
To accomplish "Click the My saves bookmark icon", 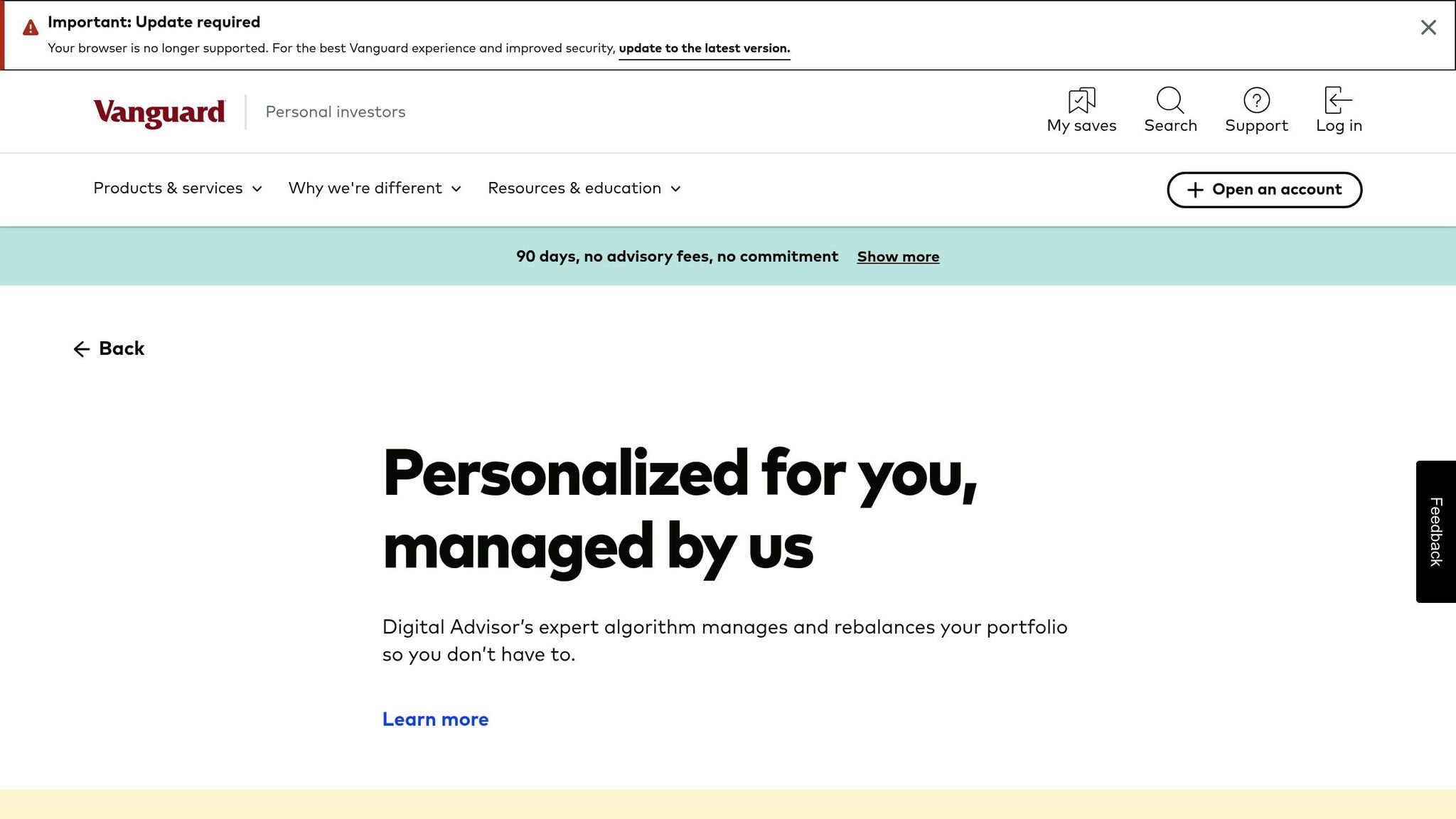I will pyautogui.click(x=1081, y=100).
